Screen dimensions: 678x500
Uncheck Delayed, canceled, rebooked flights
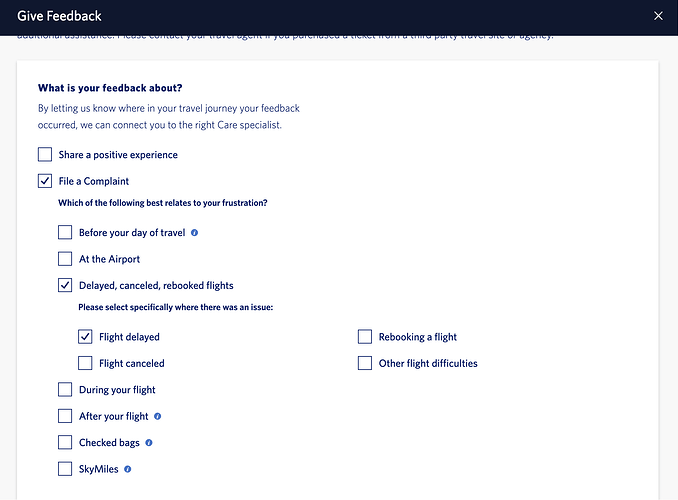click(x=65, y=285)
